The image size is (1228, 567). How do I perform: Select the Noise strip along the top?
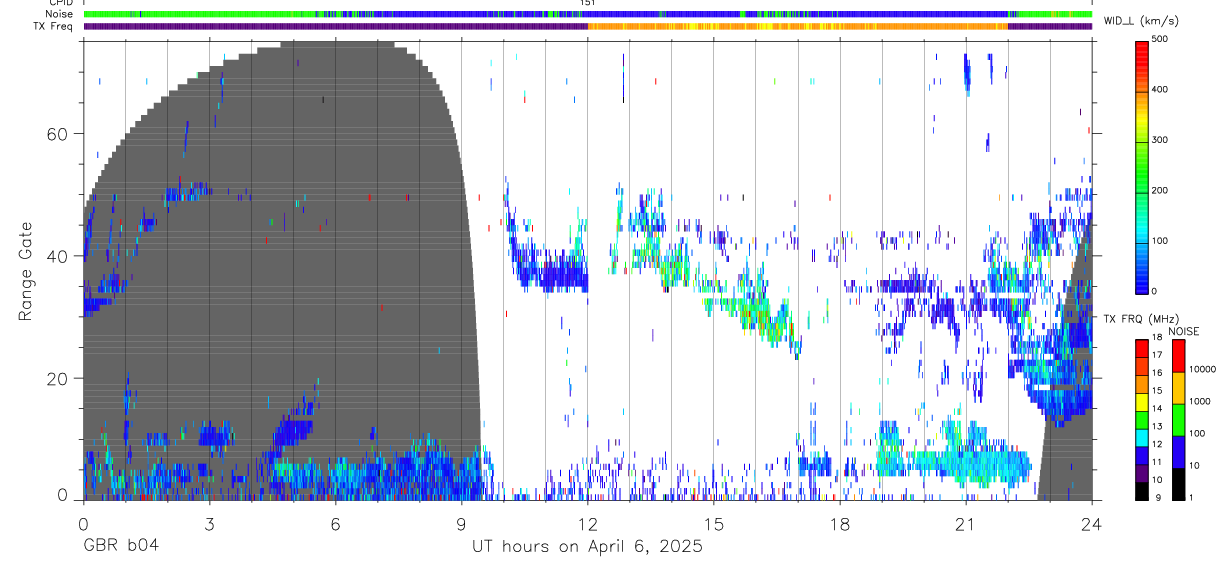pyautogui.click(x=588, y=14)
